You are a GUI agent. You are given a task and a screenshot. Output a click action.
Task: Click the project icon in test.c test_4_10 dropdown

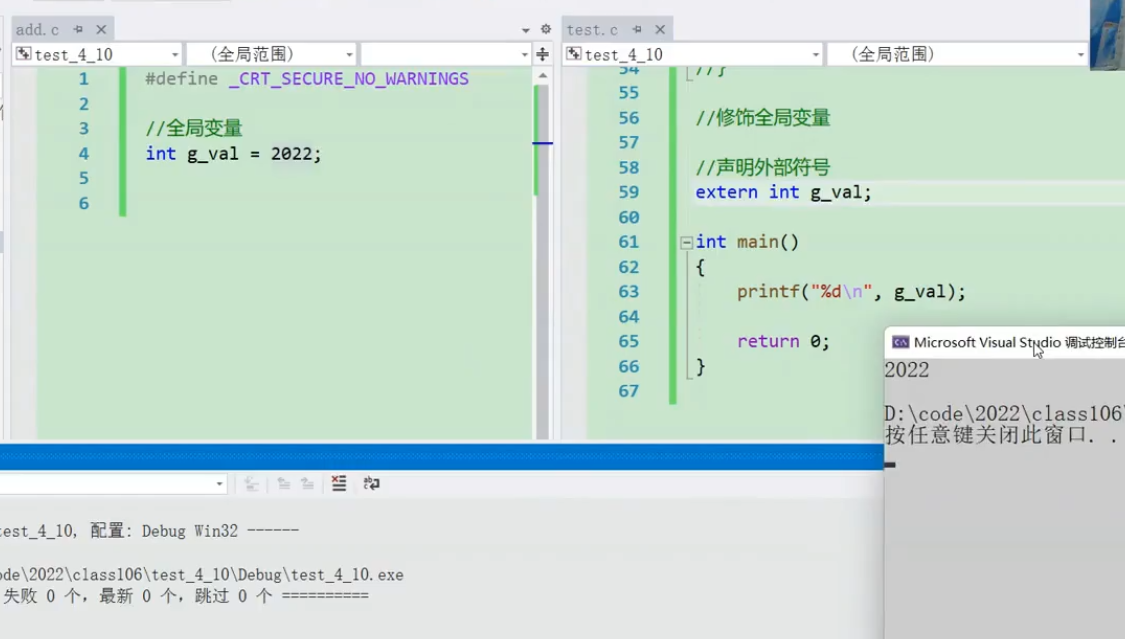574,54
